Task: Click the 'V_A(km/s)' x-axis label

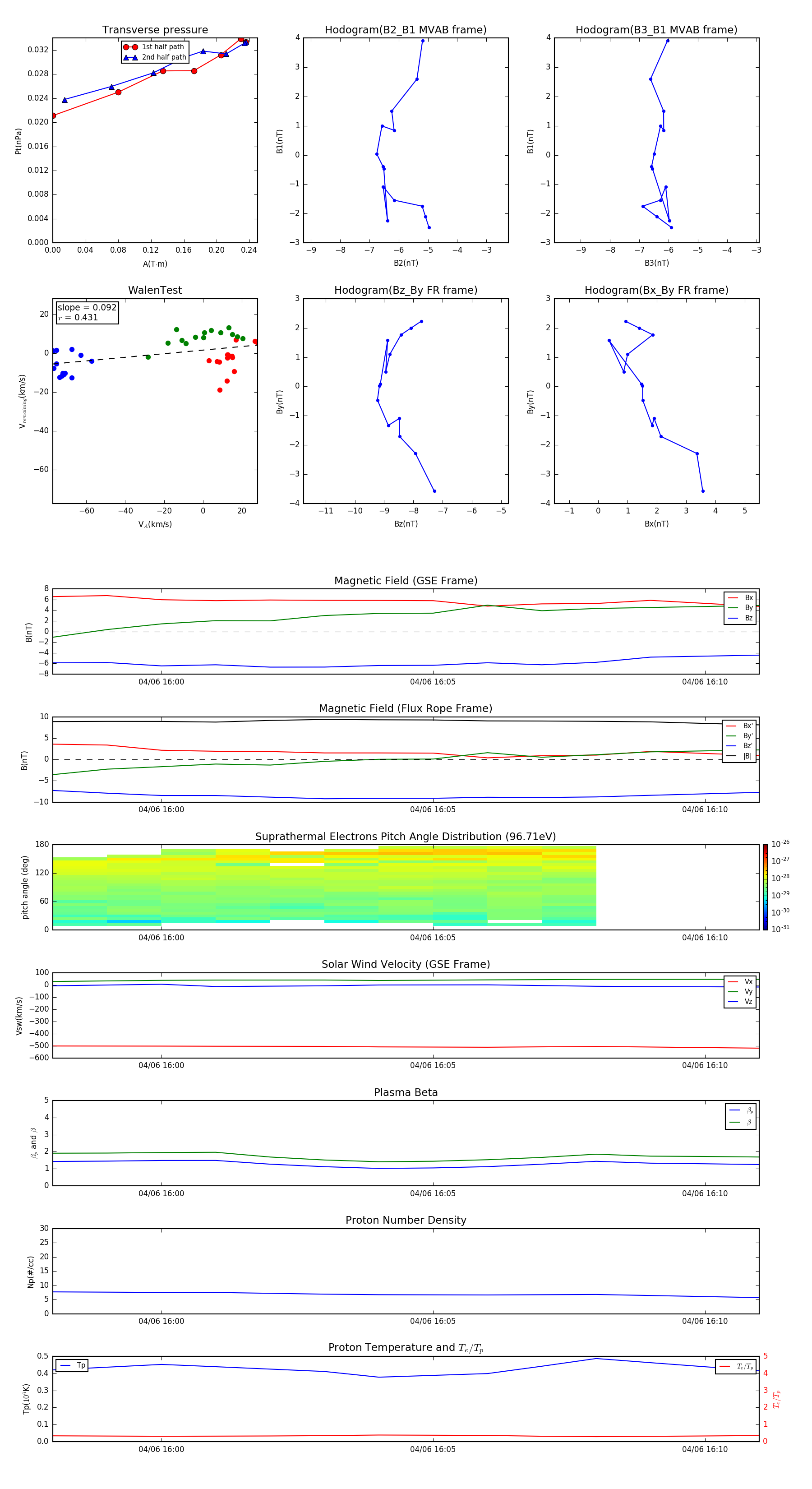Action: pyautogui.click(x=155, y=524)
